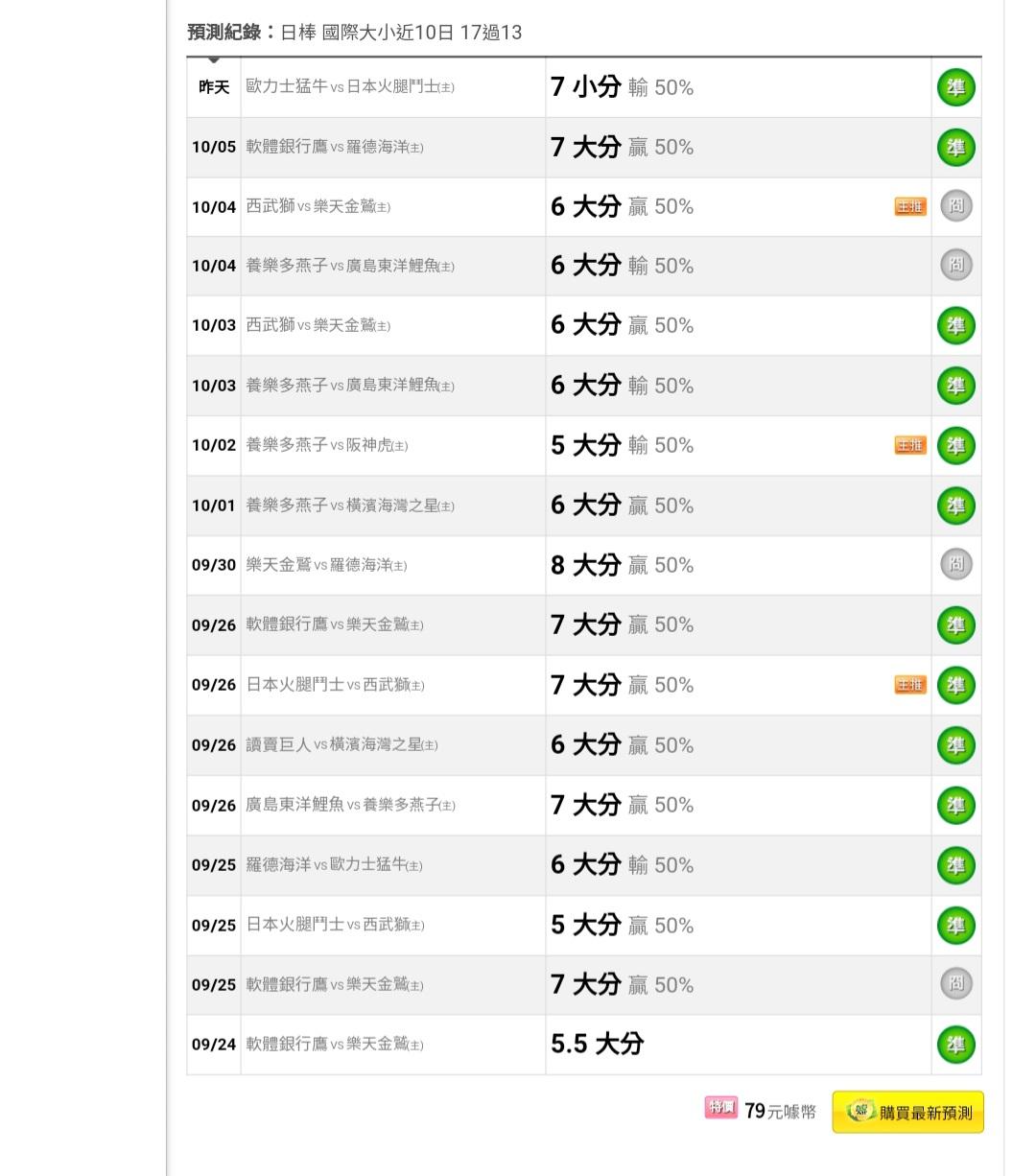The width and height of the screenshot is (1036, 1176).
Task: Click the 5.5 大分 prediction on 09/24
Action: click(597, 1045)
